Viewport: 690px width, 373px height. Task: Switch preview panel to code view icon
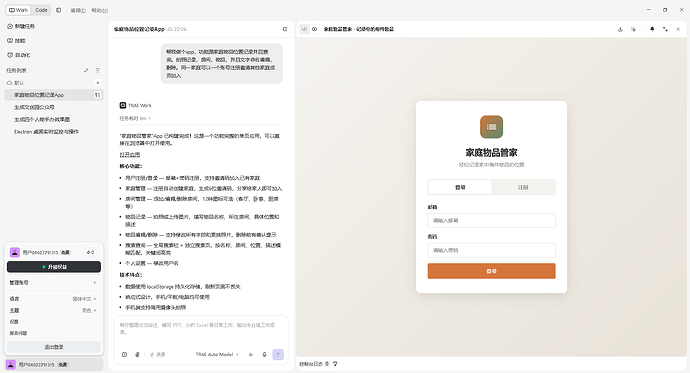304,29
